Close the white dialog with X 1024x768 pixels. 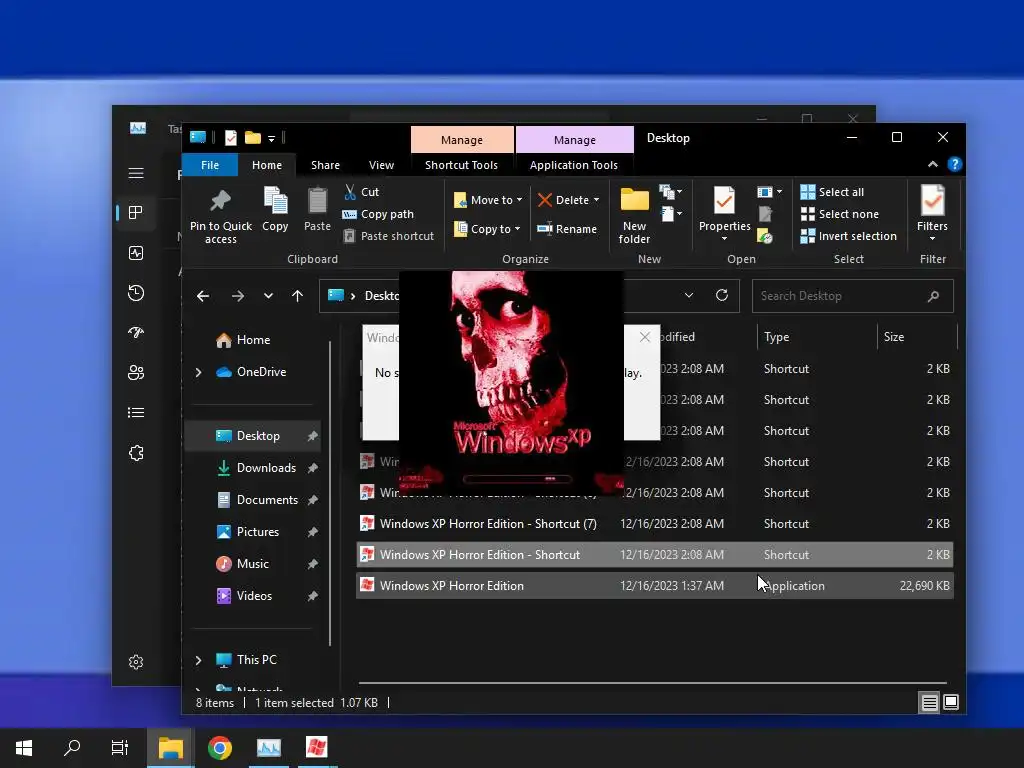[x=645, y=337]
